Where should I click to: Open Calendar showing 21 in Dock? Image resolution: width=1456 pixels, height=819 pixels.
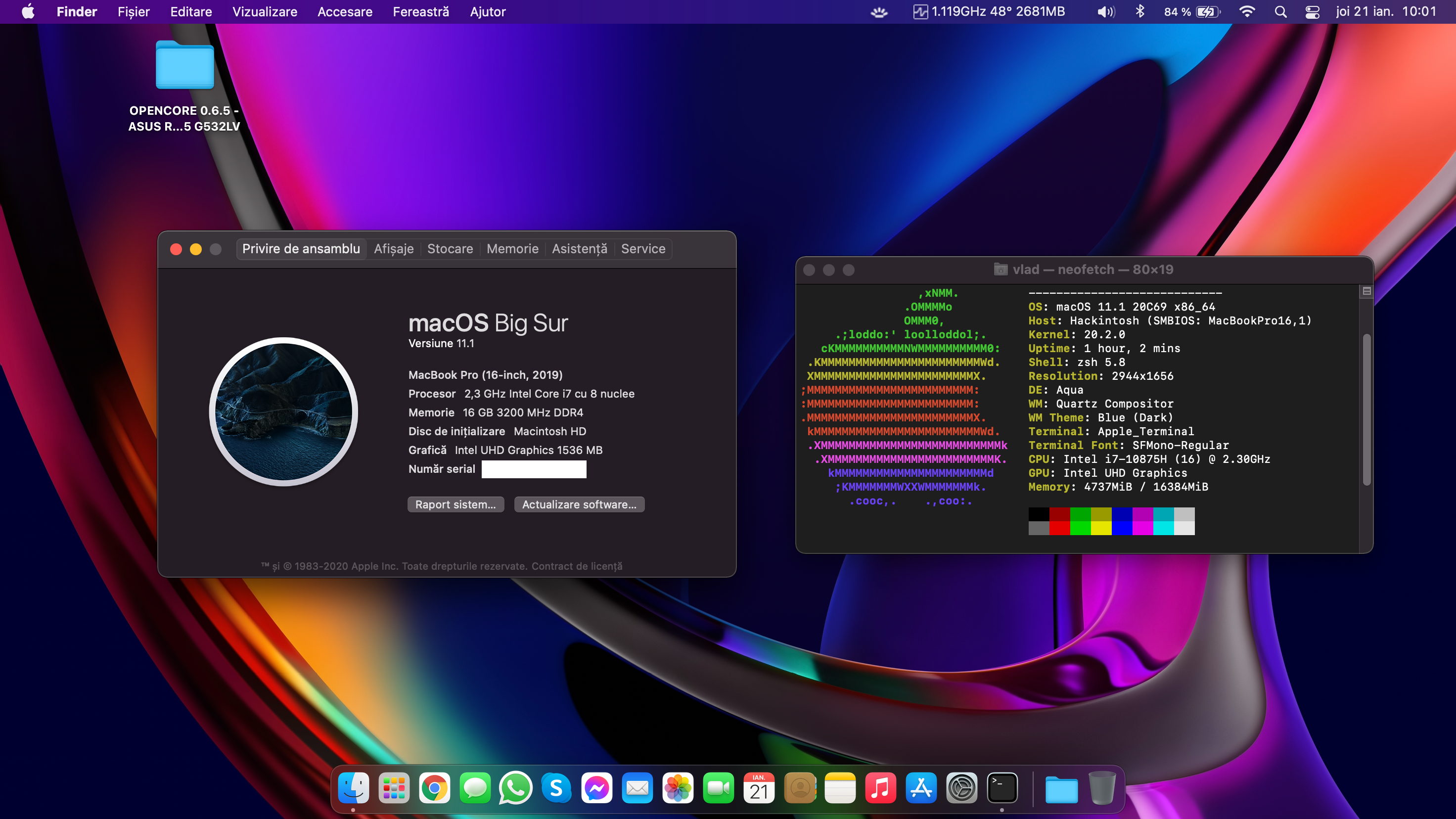pos(759,787)
